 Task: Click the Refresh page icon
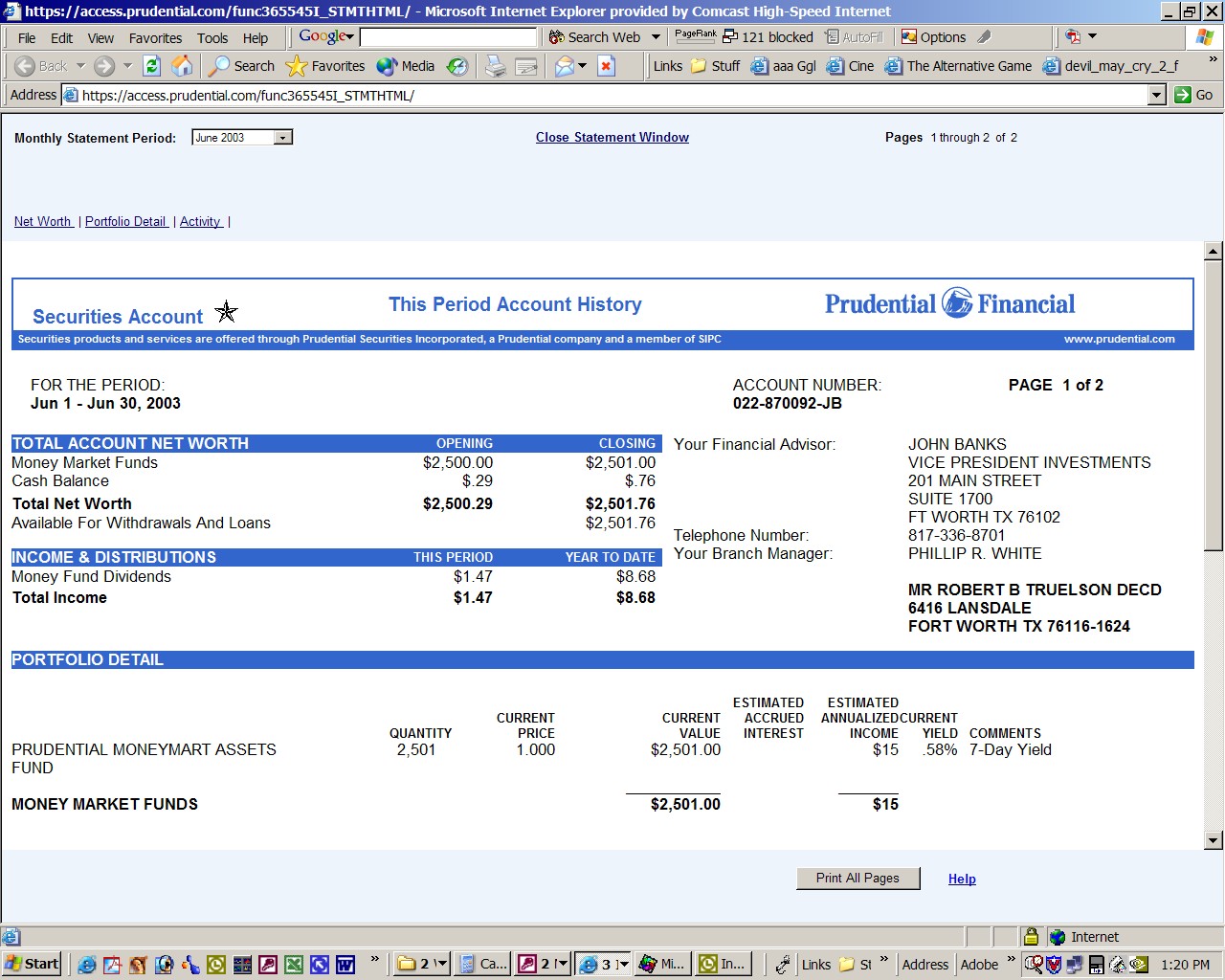151,66
